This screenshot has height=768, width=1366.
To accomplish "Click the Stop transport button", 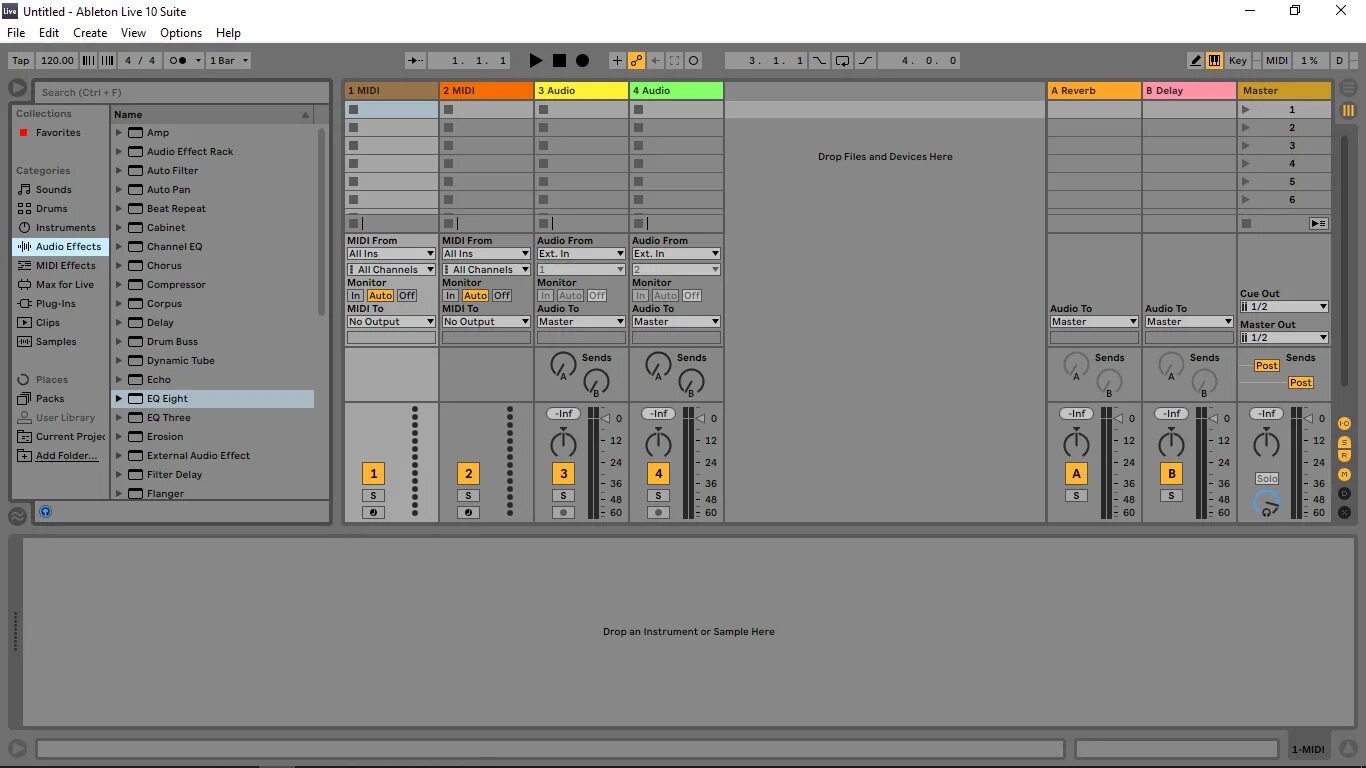I will tap(559, 61).
